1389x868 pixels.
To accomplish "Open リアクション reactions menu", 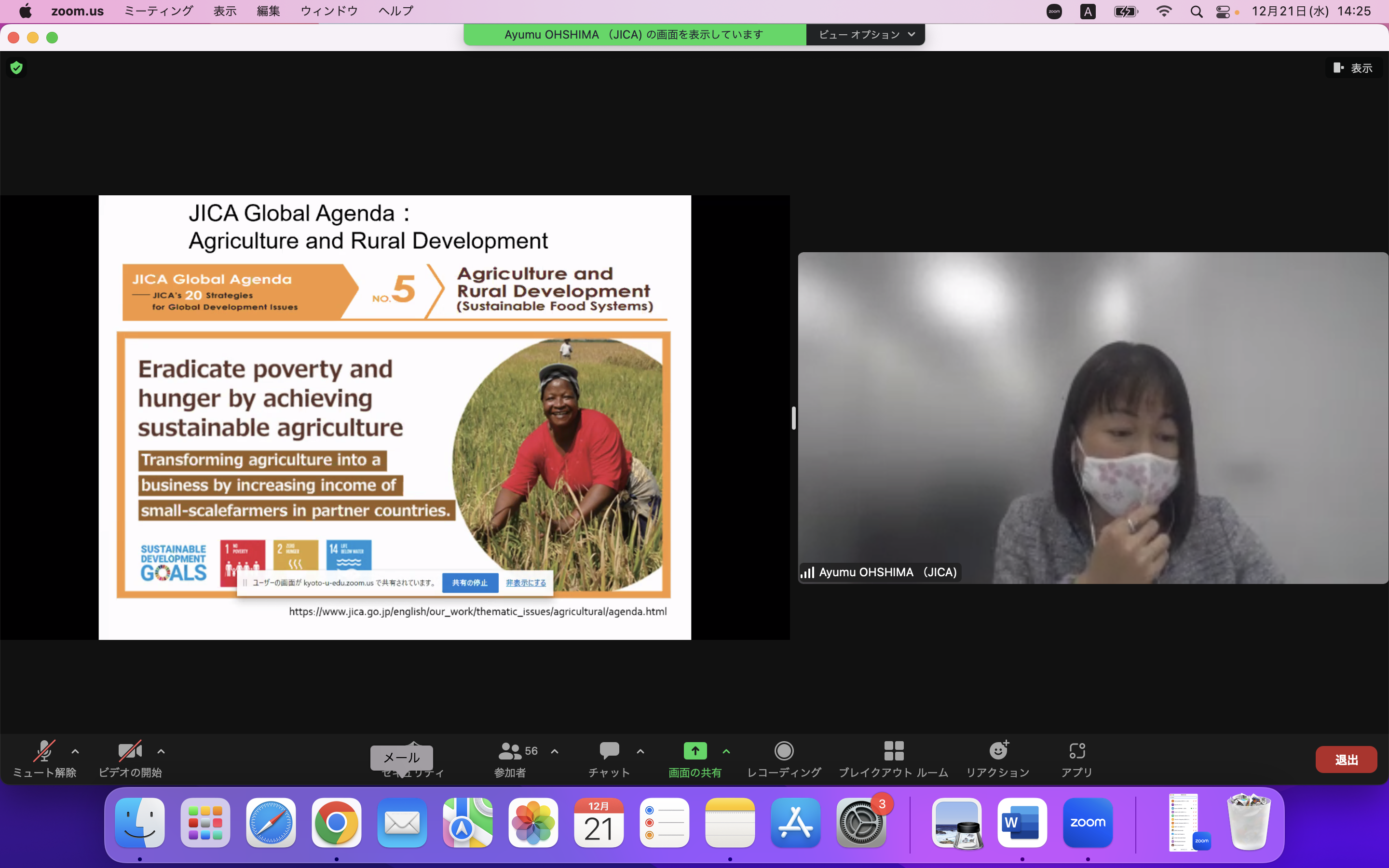I will (997, 759).
